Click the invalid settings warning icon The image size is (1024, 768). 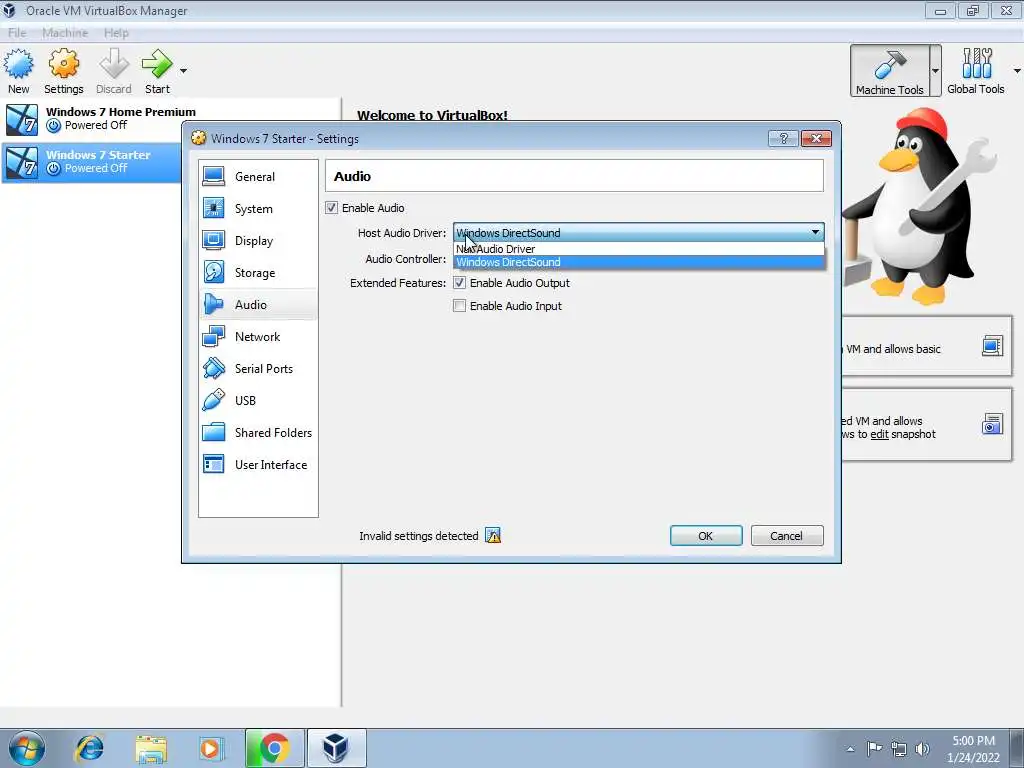tap(493, 536)
